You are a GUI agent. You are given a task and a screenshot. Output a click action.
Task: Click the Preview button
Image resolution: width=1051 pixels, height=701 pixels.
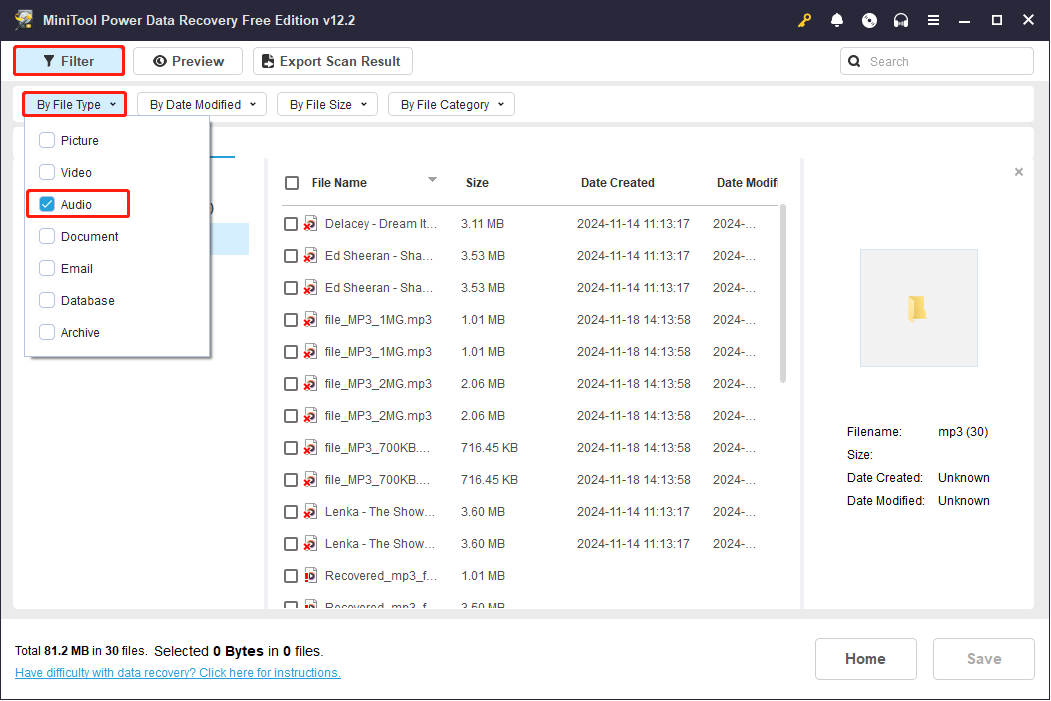coord(188,61)
